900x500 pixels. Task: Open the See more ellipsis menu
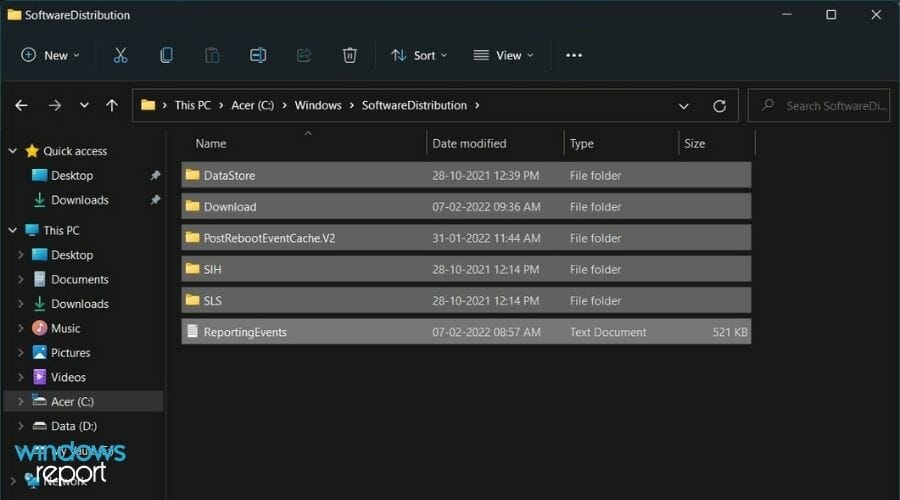(x=574, y=55)
